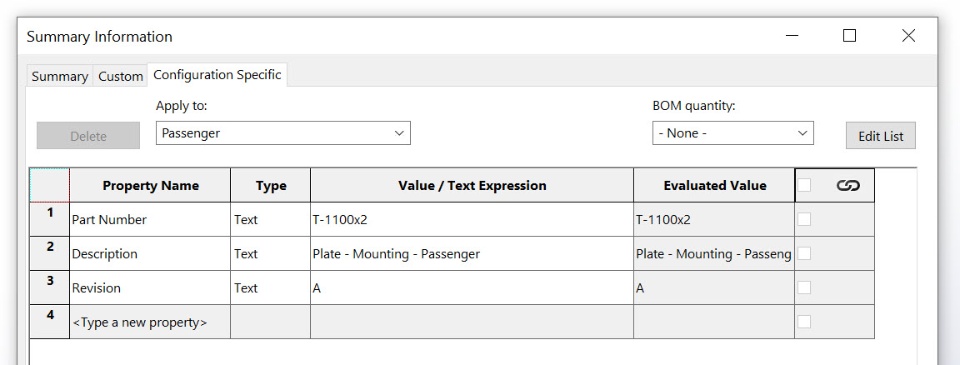Select the Configuration Specific tab
Image resolution: width=960 pixels, height=365 pixels.
(217, 75)
